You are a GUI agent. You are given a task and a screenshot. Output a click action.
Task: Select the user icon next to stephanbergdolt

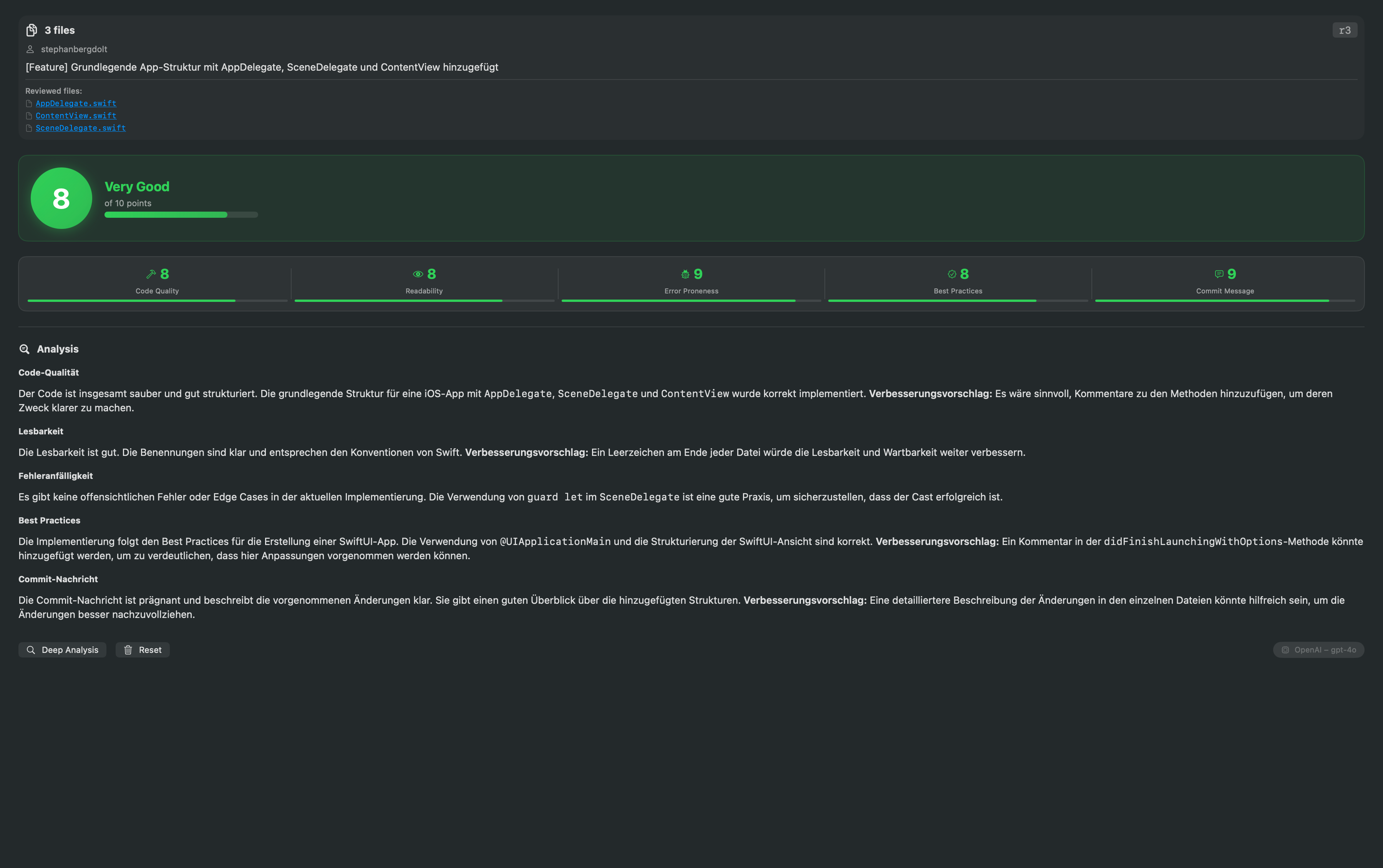pyautogui.click(x=30, y=50)
